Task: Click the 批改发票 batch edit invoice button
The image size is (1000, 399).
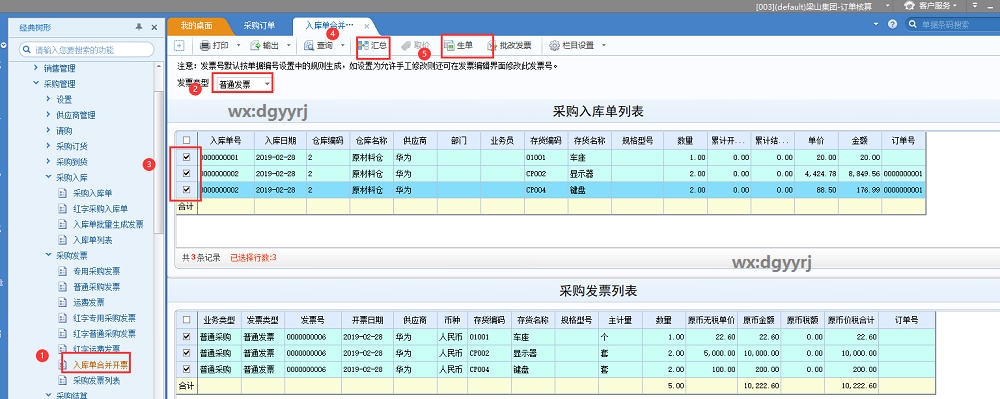Action: 509,46
